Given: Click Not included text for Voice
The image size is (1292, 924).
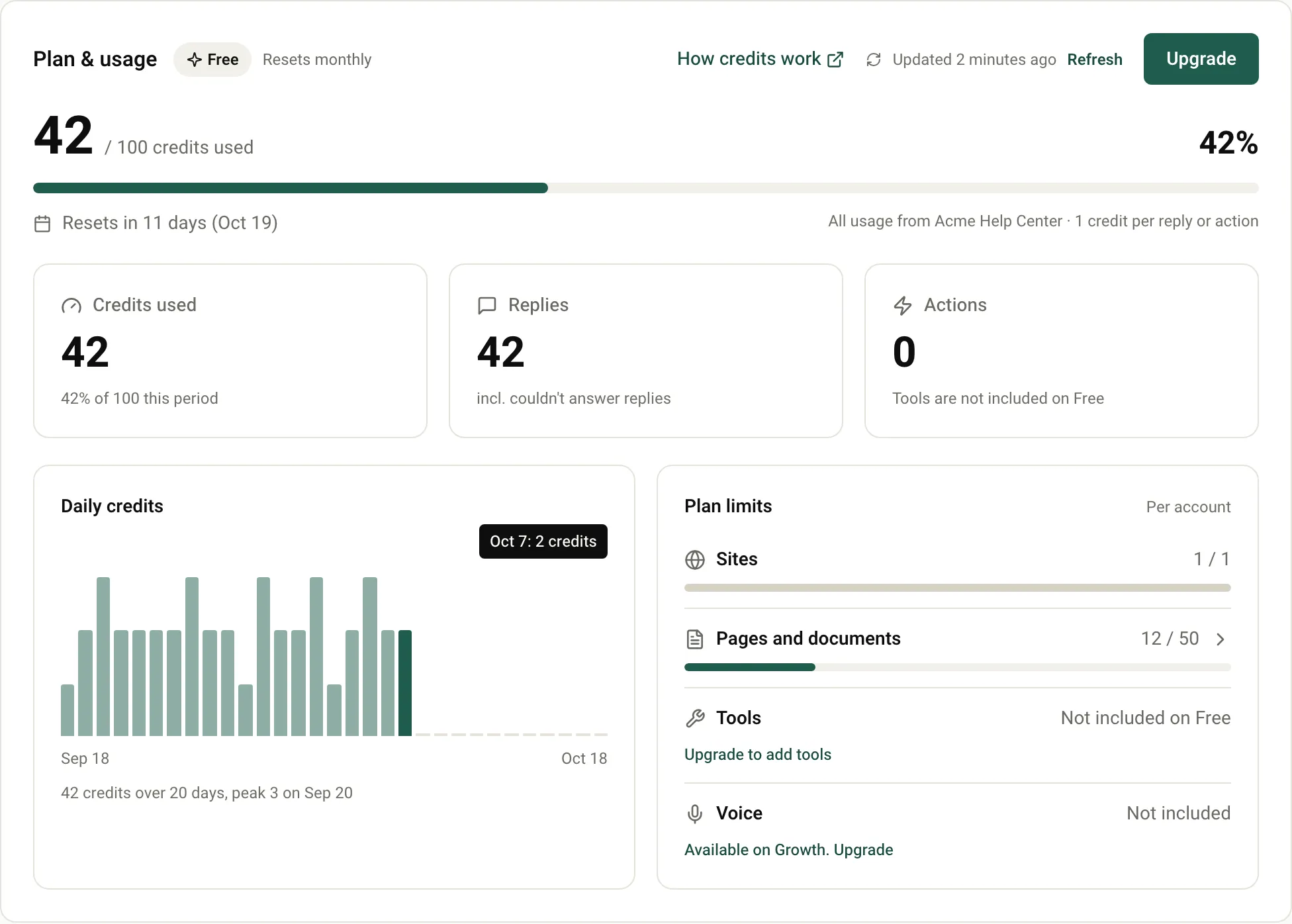Looking at the screenshot, I should [1179, 813].
